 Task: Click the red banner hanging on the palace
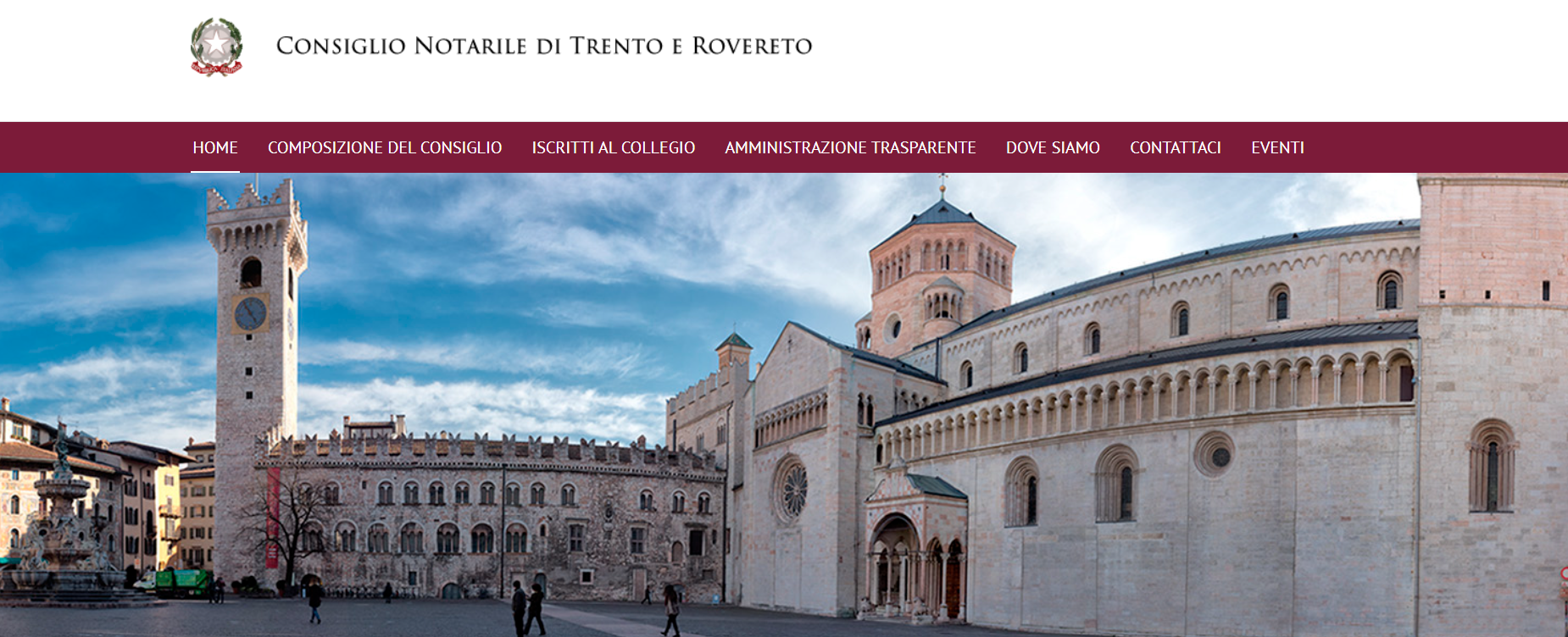[273, 517]
